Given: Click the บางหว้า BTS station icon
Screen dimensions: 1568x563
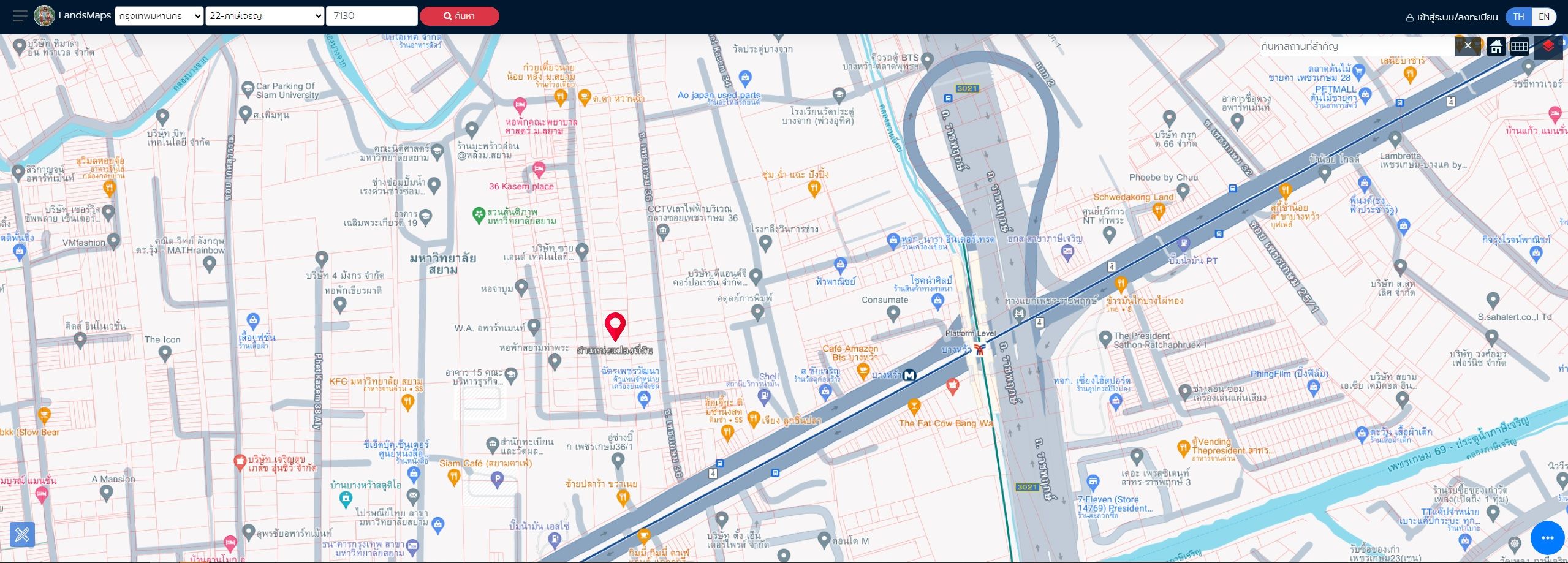Looking at the screenshot, I should (980, 350).
